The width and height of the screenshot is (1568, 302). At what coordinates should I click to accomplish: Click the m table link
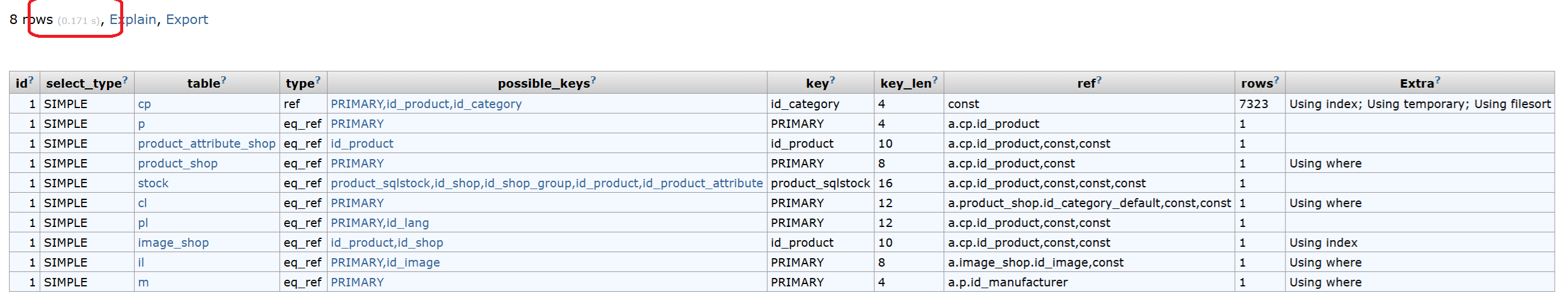coord(143,283)
